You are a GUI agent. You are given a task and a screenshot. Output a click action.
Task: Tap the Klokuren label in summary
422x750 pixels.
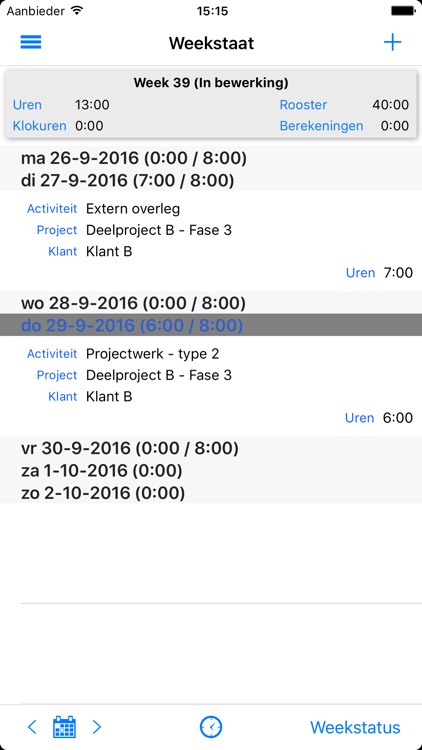pos(39,126)
